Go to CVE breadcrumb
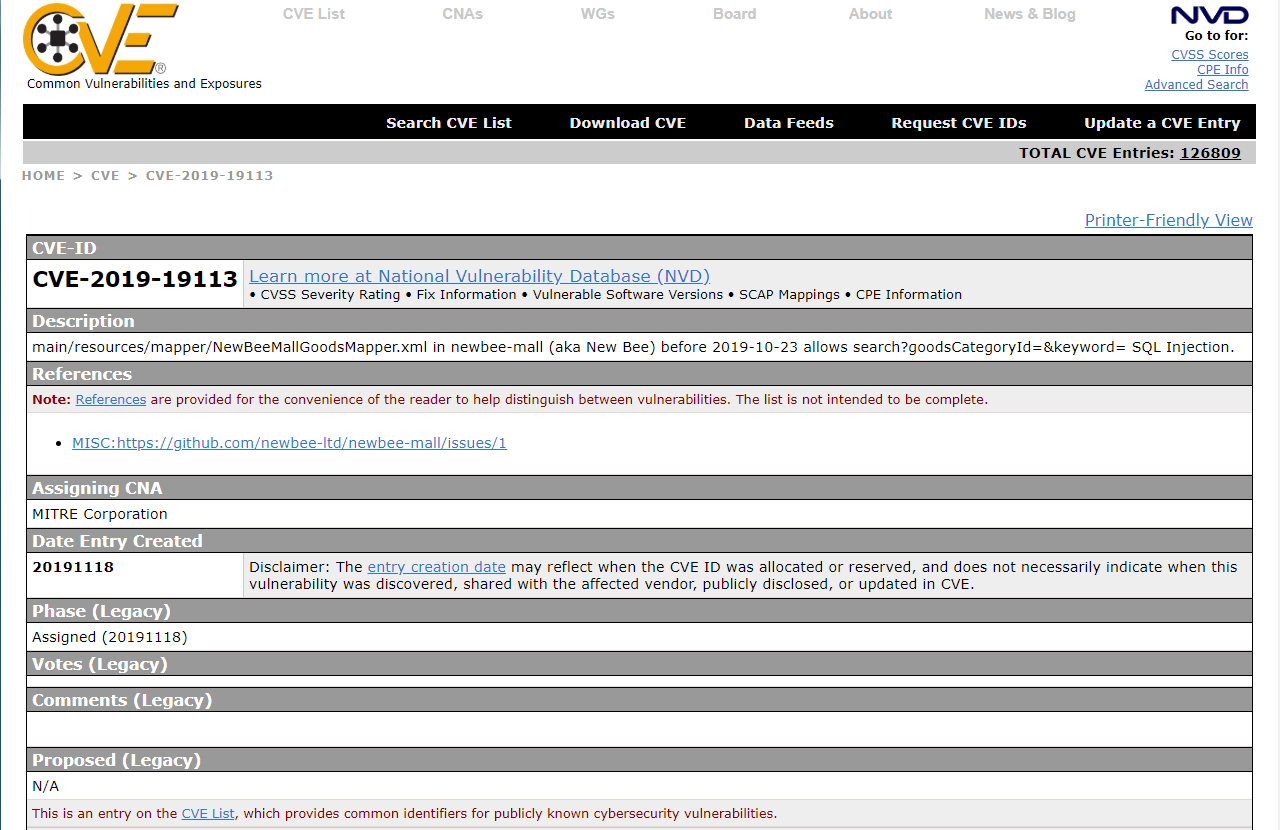 point(105,175)
